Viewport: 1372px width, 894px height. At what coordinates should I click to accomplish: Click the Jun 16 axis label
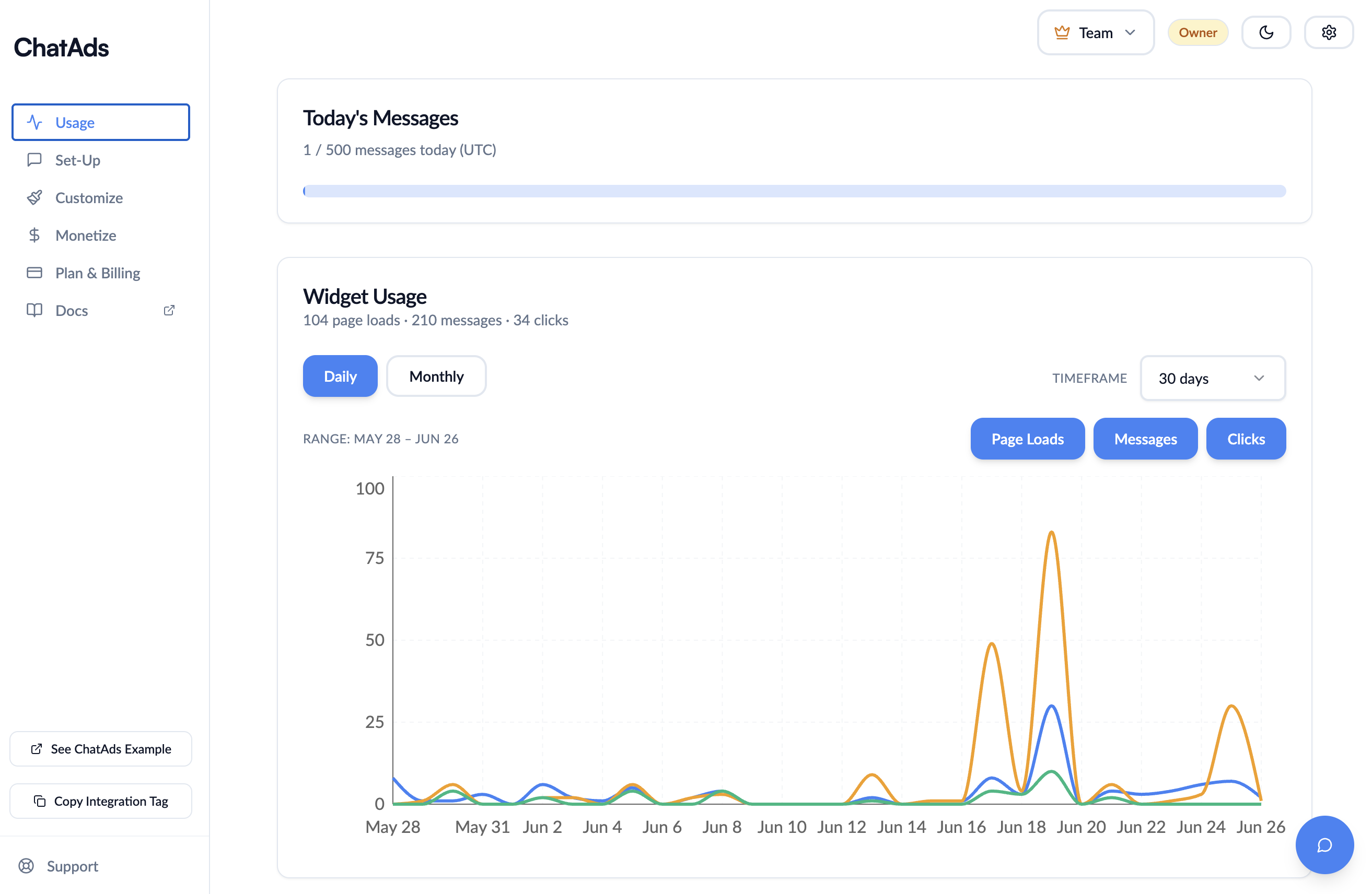click(961, 827)
